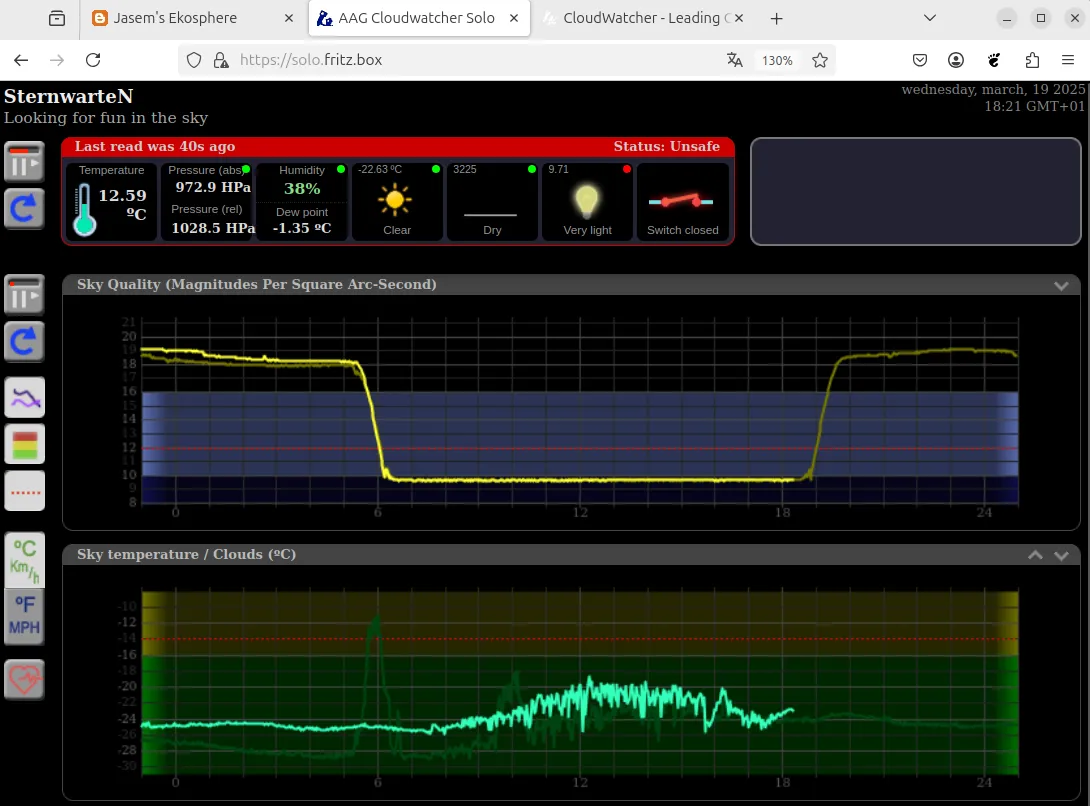The height and width of the screenshot is (806, 1090).
Task: Open the Firefox application hamburger menu
Action: coord(1068,61)
